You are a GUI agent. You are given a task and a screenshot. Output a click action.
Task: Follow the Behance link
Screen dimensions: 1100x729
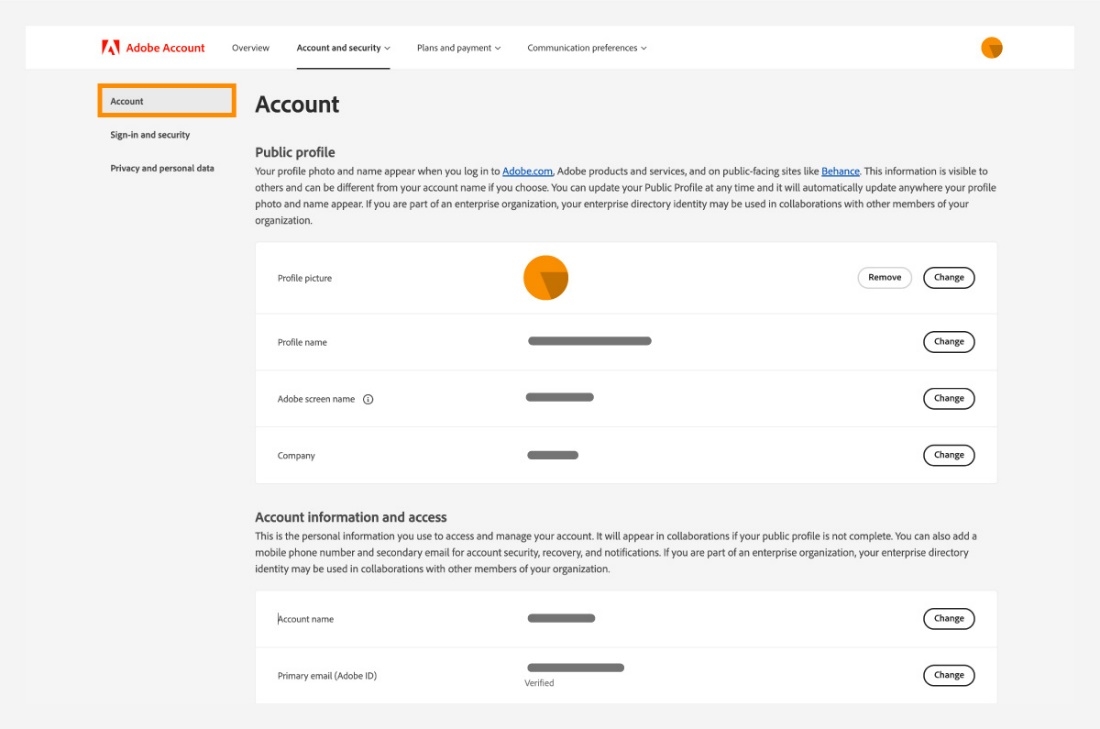[840, 172]
